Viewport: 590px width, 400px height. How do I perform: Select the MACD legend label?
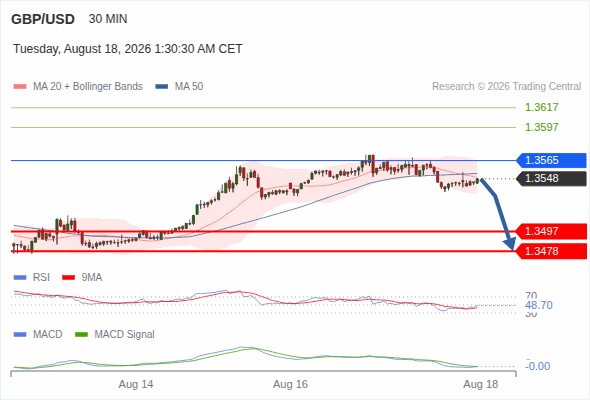(47, 335)
